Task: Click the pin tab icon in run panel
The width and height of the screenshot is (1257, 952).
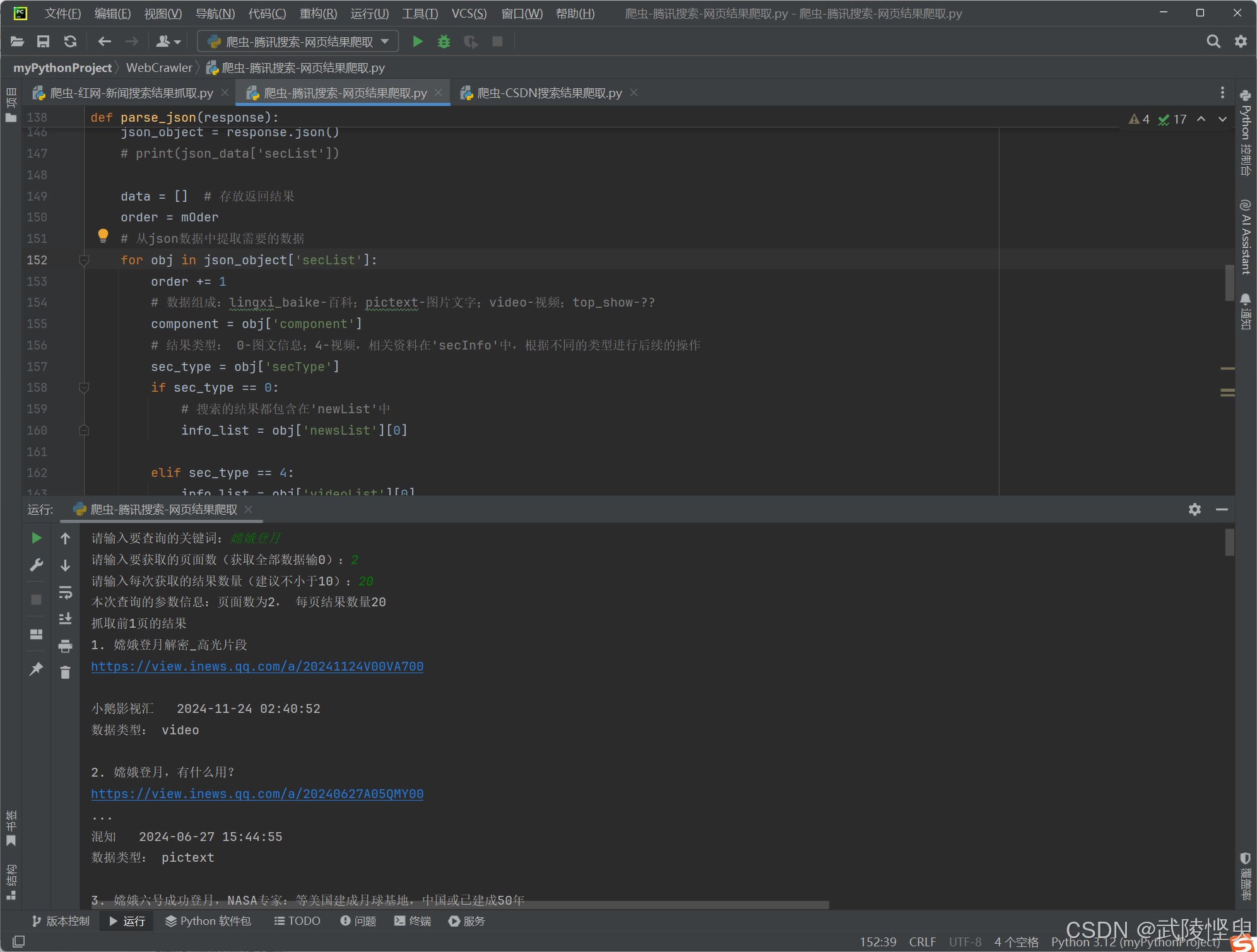Action: point(36,669)
